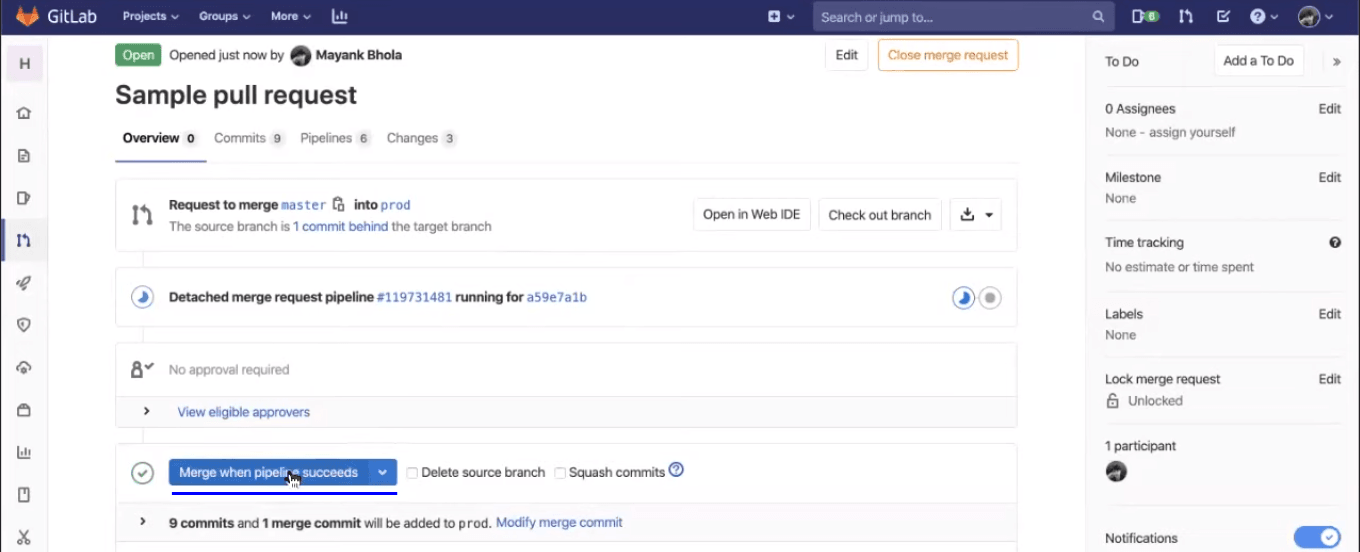Open CI/CD rocket icon in sidebar
The image size is (1360, 552).
(24, 283)
